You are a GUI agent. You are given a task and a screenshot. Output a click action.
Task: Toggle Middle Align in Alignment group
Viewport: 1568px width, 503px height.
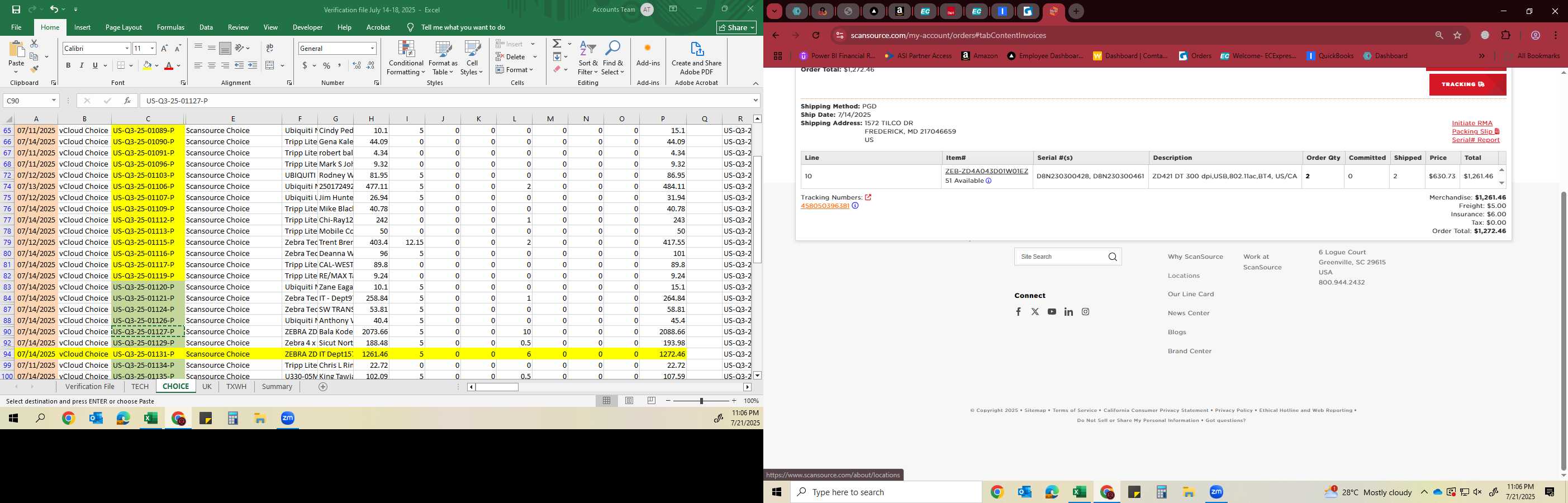(x=211, y=48)
